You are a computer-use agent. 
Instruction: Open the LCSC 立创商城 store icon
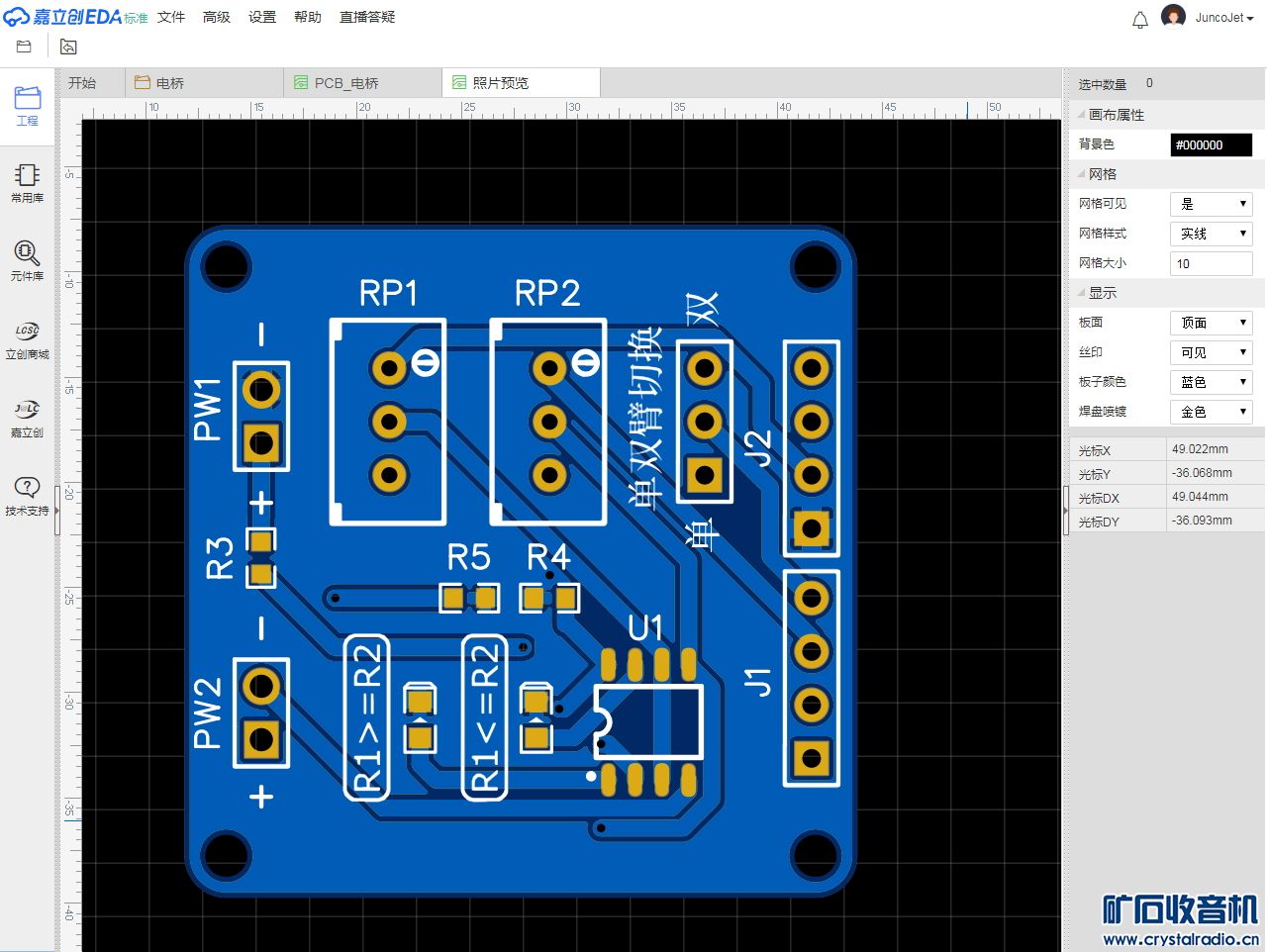[x=28, y=338]
